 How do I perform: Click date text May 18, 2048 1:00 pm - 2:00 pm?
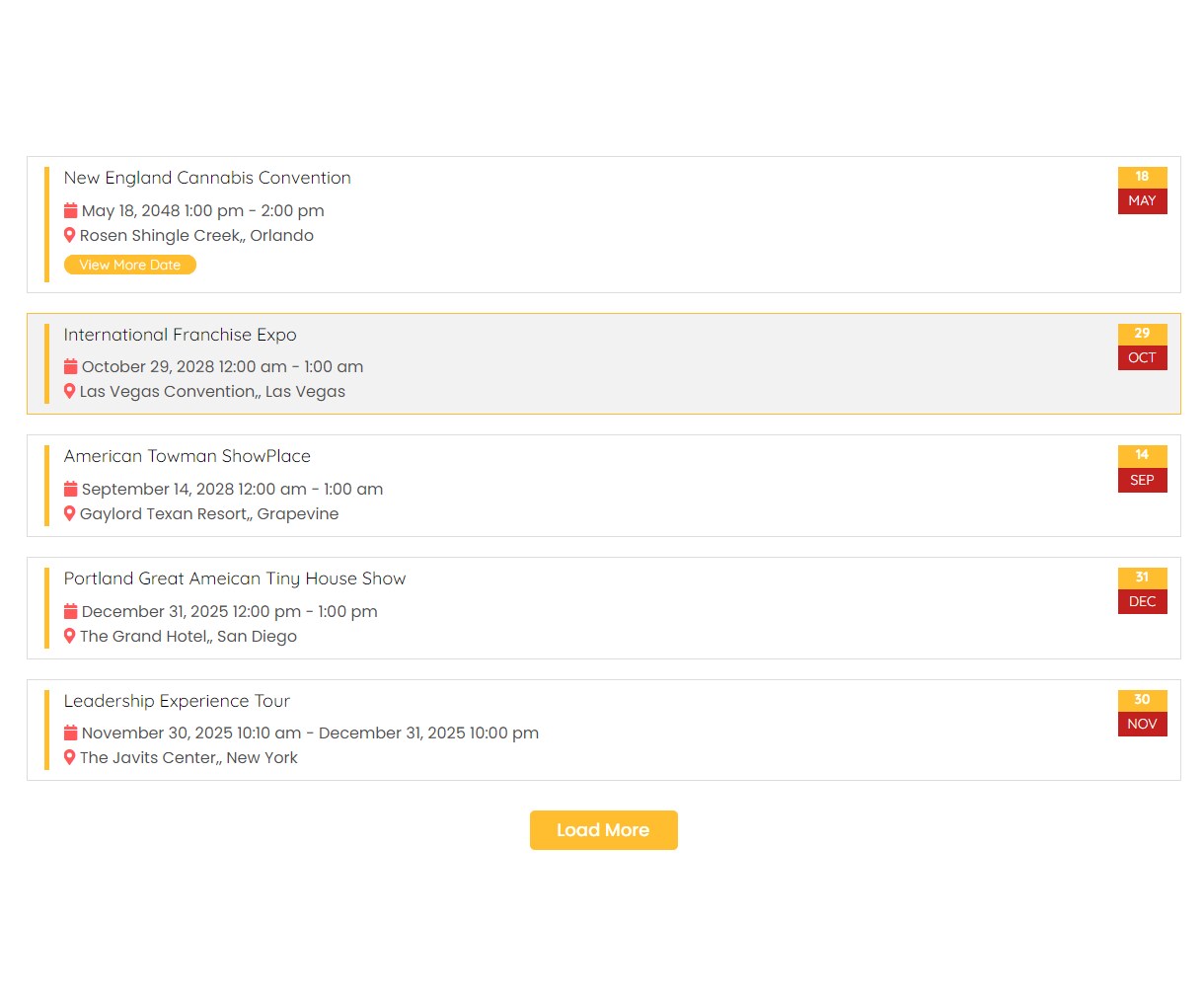point(203,210)
